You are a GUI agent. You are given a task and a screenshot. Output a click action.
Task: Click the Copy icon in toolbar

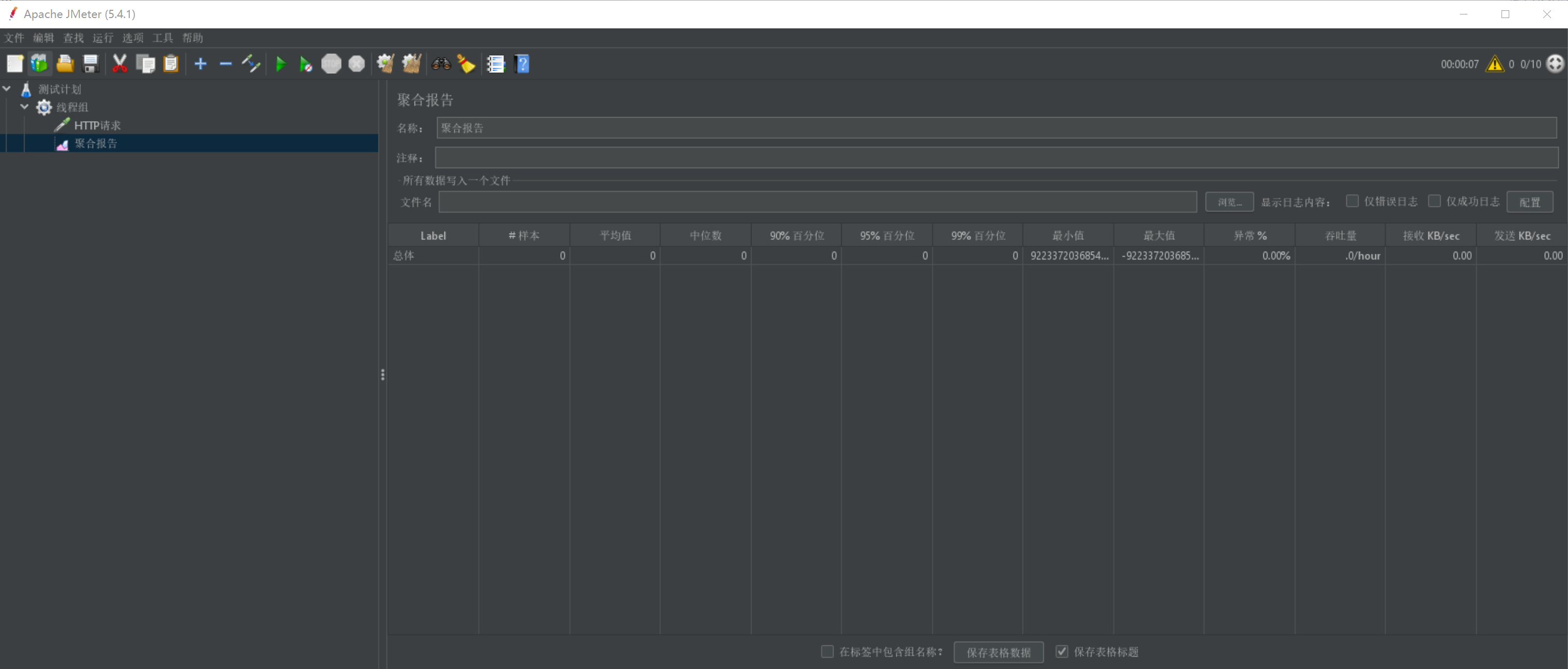[x=145, y=63]
